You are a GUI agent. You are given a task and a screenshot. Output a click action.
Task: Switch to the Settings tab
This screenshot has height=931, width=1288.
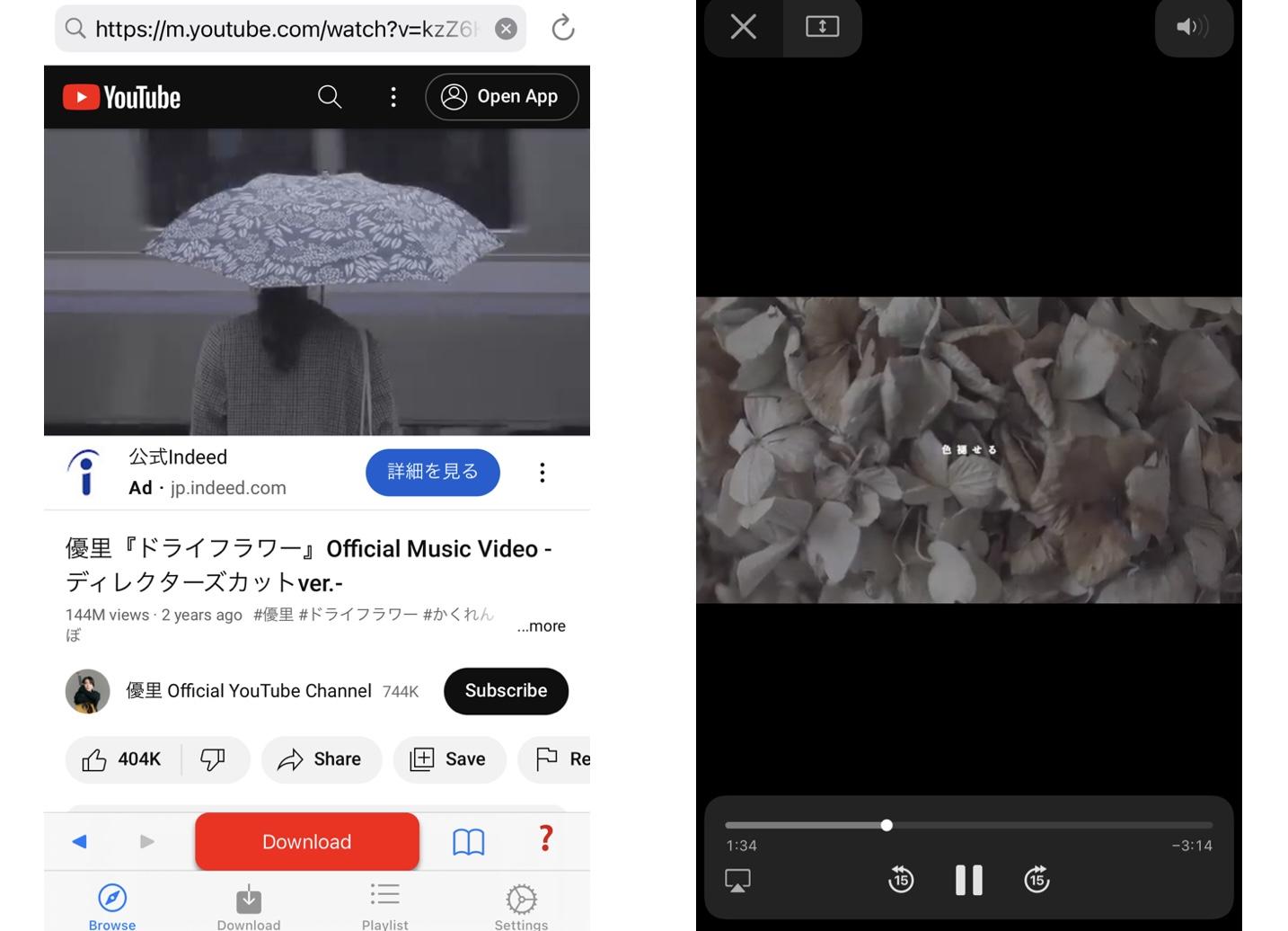point(521,906)
